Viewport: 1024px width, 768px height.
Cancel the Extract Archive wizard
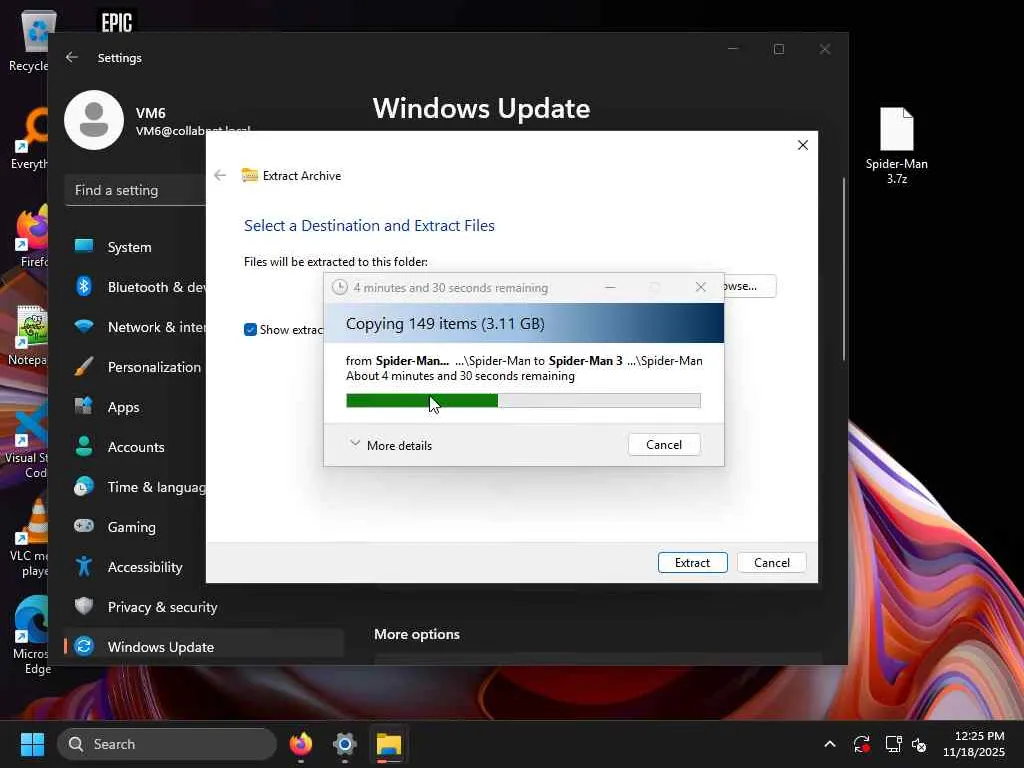[771, 562]
